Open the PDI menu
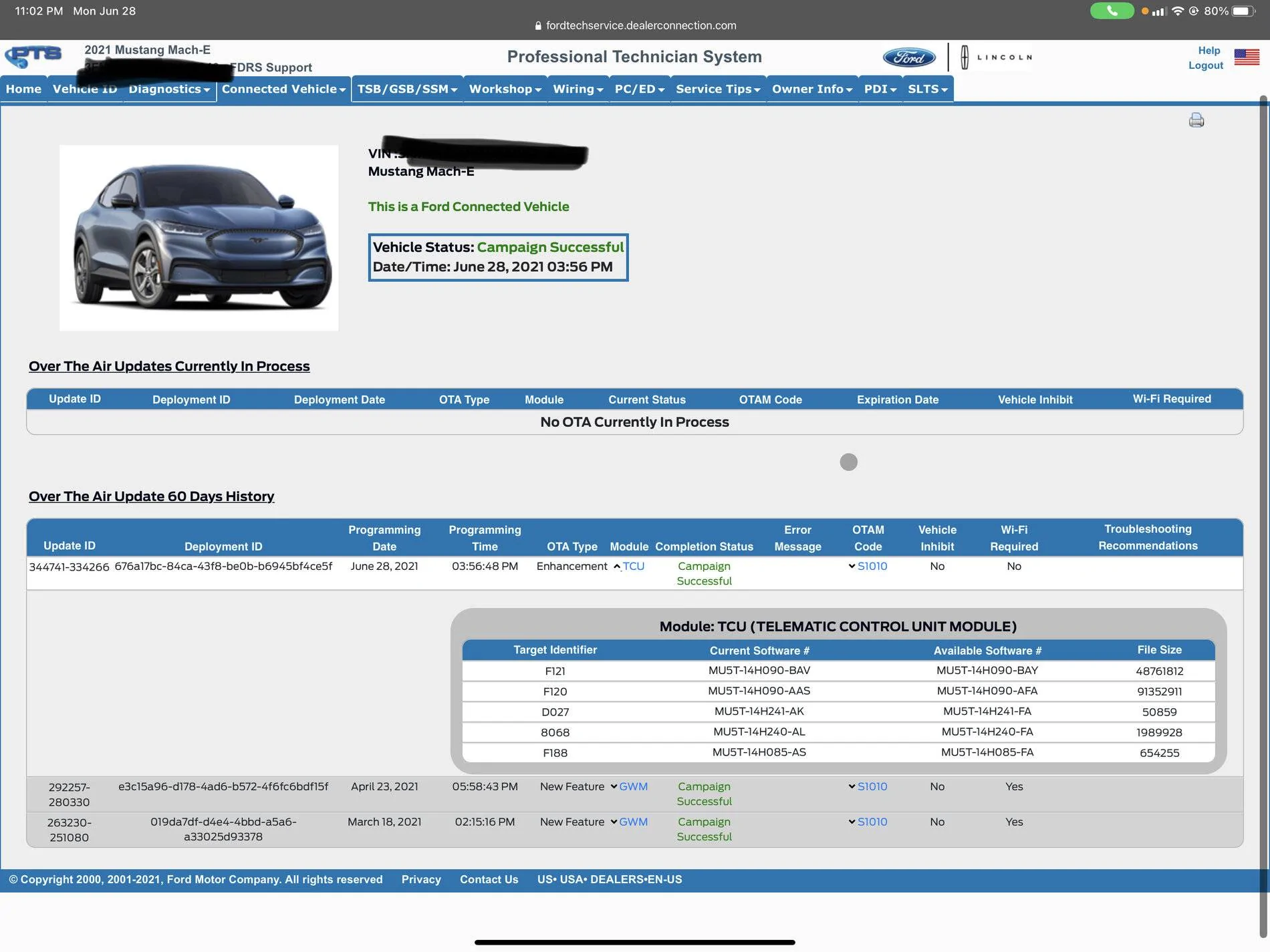 (880, 89)
